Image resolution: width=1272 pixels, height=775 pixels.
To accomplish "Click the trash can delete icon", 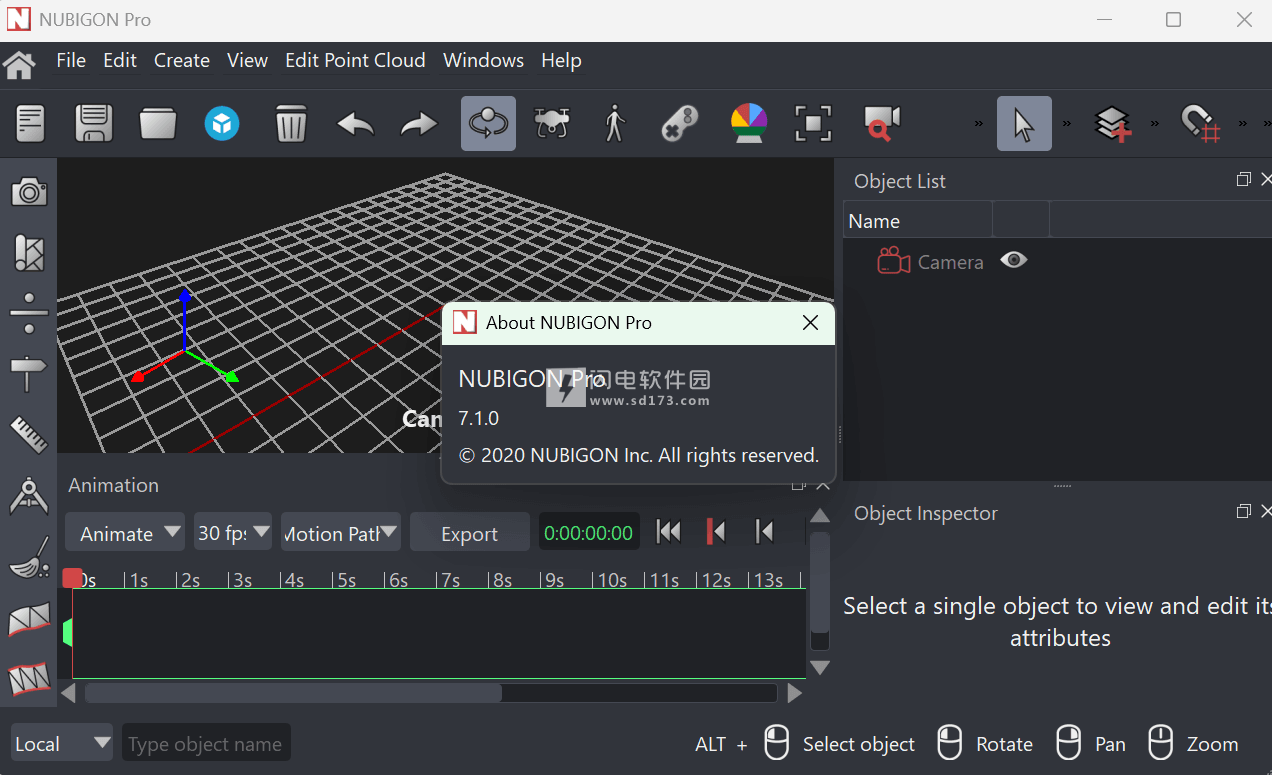I will pyautogui.click(x=290, y=124).
